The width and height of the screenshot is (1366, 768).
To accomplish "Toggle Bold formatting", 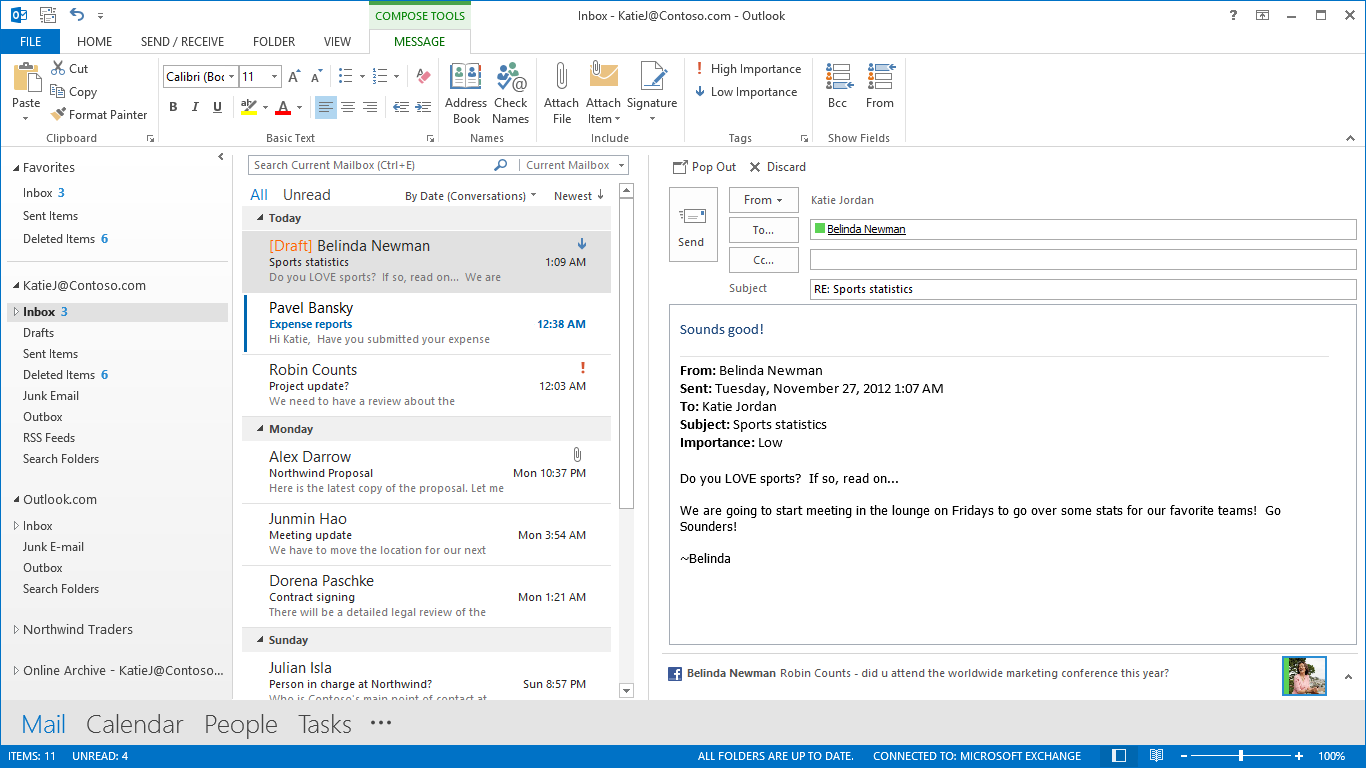I will [x=173, y=107].
